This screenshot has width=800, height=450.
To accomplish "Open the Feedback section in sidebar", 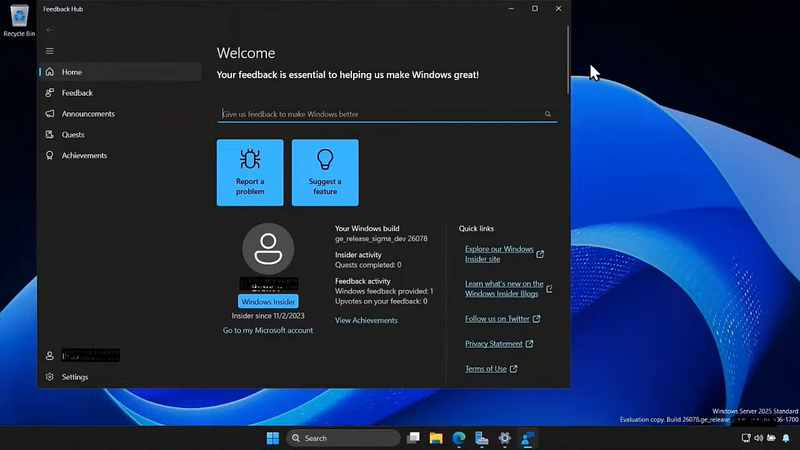I will pyautogui.click(x=77, y=93).
